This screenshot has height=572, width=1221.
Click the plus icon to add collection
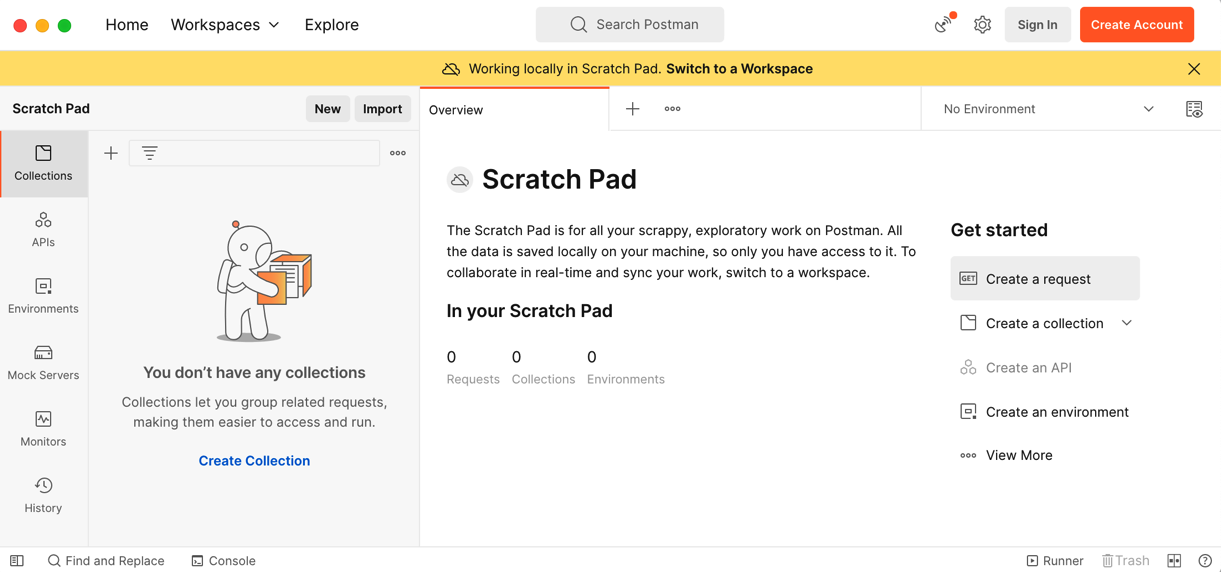(x=111, y=153)
